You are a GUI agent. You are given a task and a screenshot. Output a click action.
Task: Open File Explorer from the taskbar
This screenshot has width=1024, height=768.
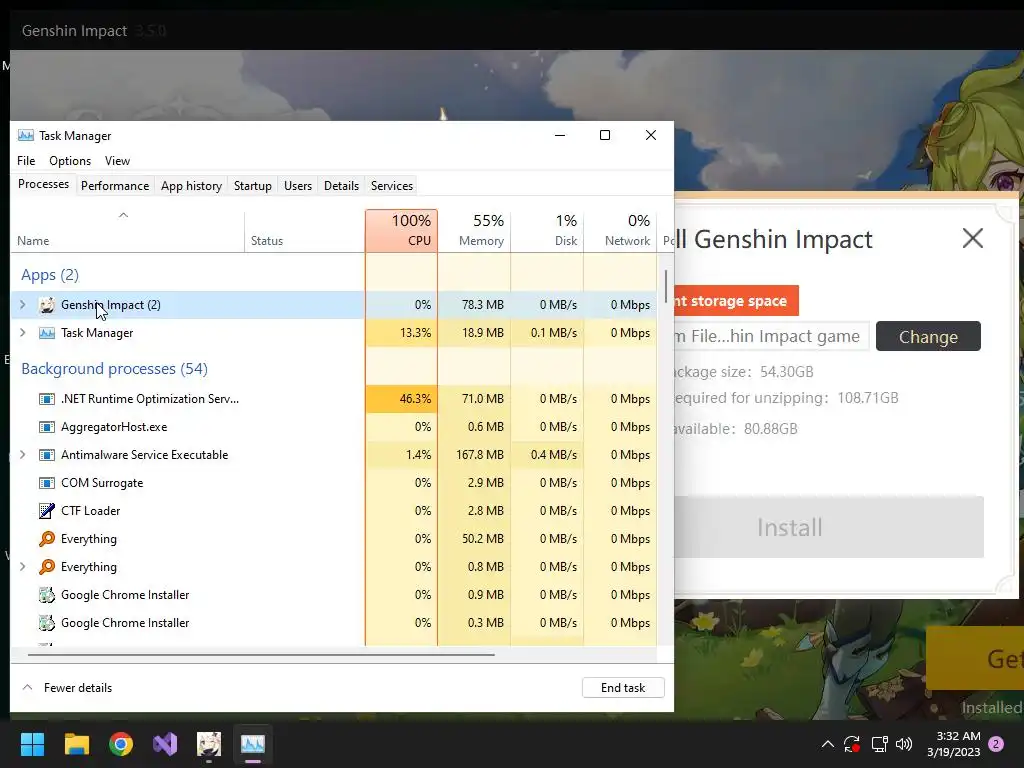click(x=76, y=744)
